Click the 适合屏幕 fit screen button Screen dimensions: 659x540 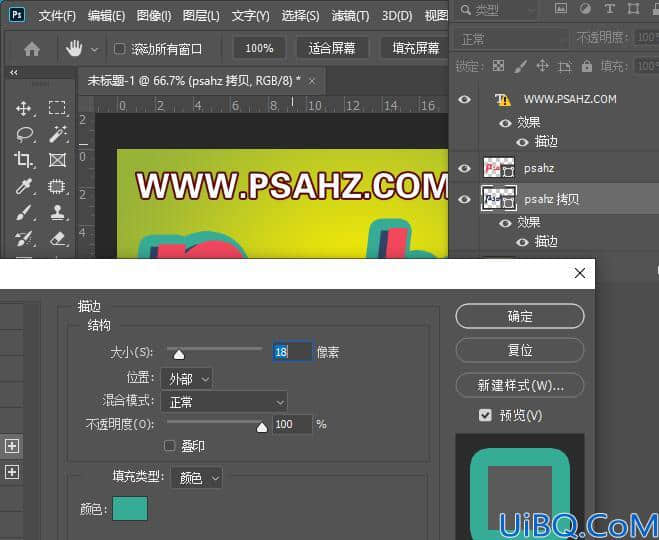[332, 48]
